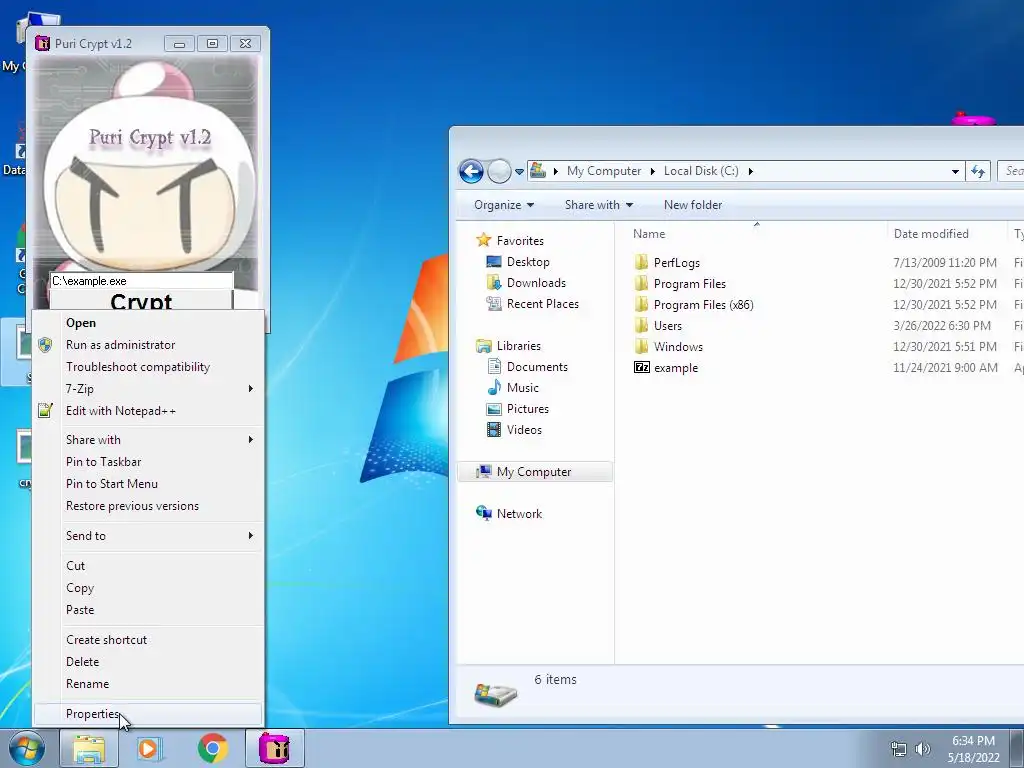Screen dimensions: 1024x768
Task: Choose Restore previous versions
Action: [148, 506]
